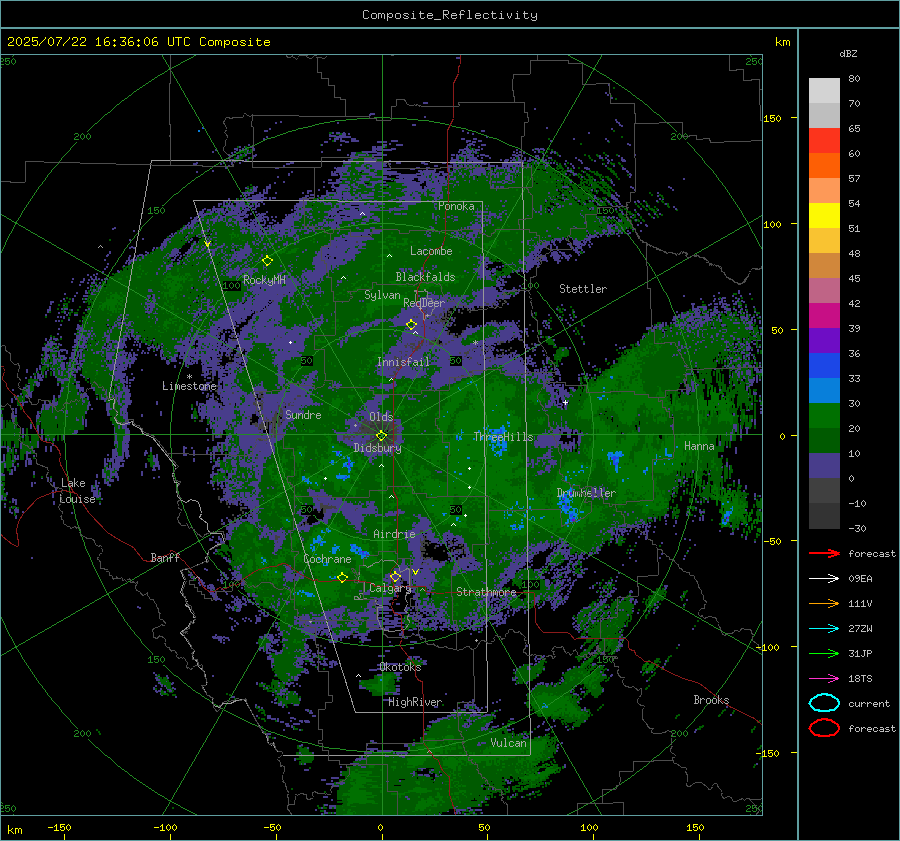Click the 'Calgary' map label
The width and height of the screenshot is (900, 841).
(390, 588)
